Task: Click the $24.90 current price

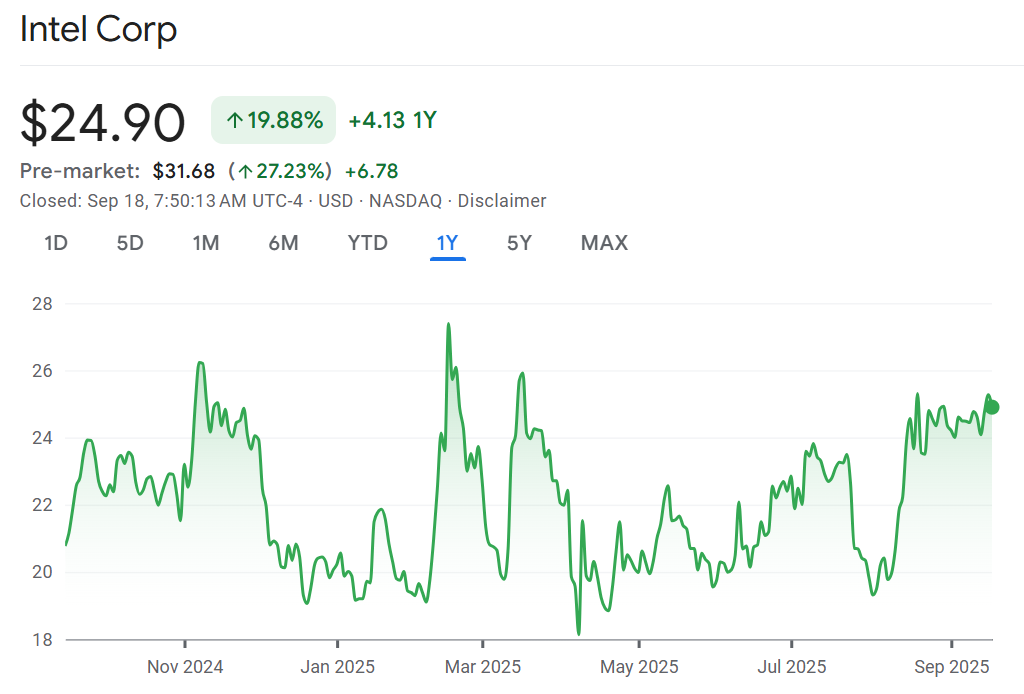Action: click(103, 122)
